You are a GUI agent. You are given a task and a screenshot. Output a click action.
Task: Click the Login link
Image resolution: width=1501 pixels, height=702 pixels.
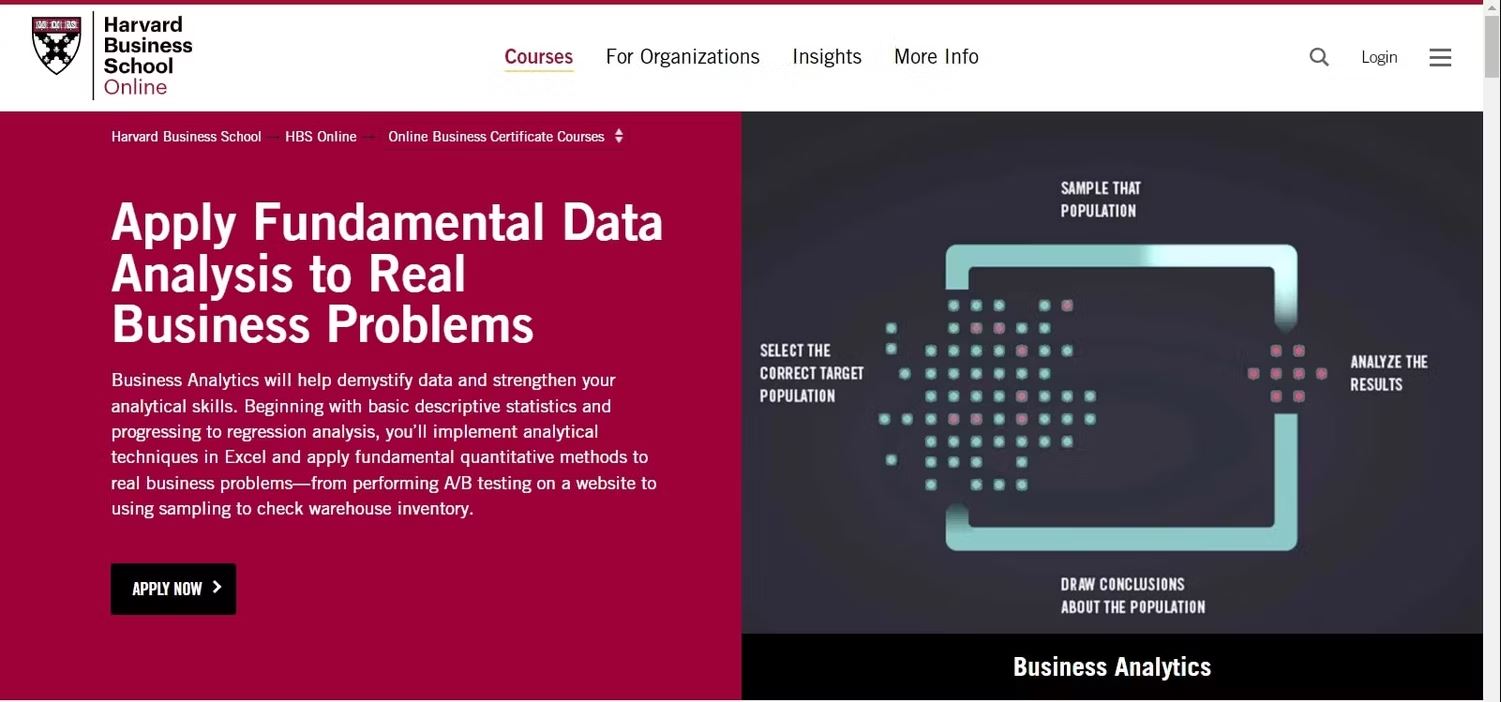click(1379, 57)
